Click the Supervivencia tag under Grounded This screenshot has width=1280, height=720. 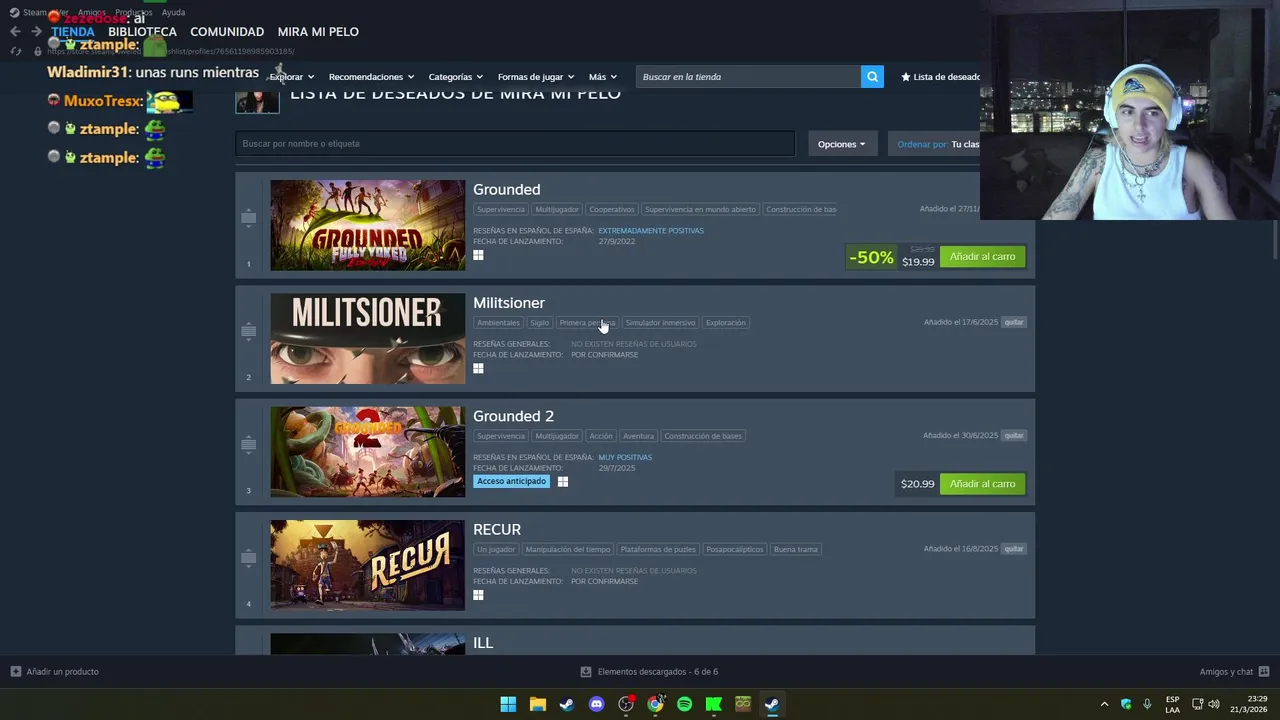click(500, 210)
